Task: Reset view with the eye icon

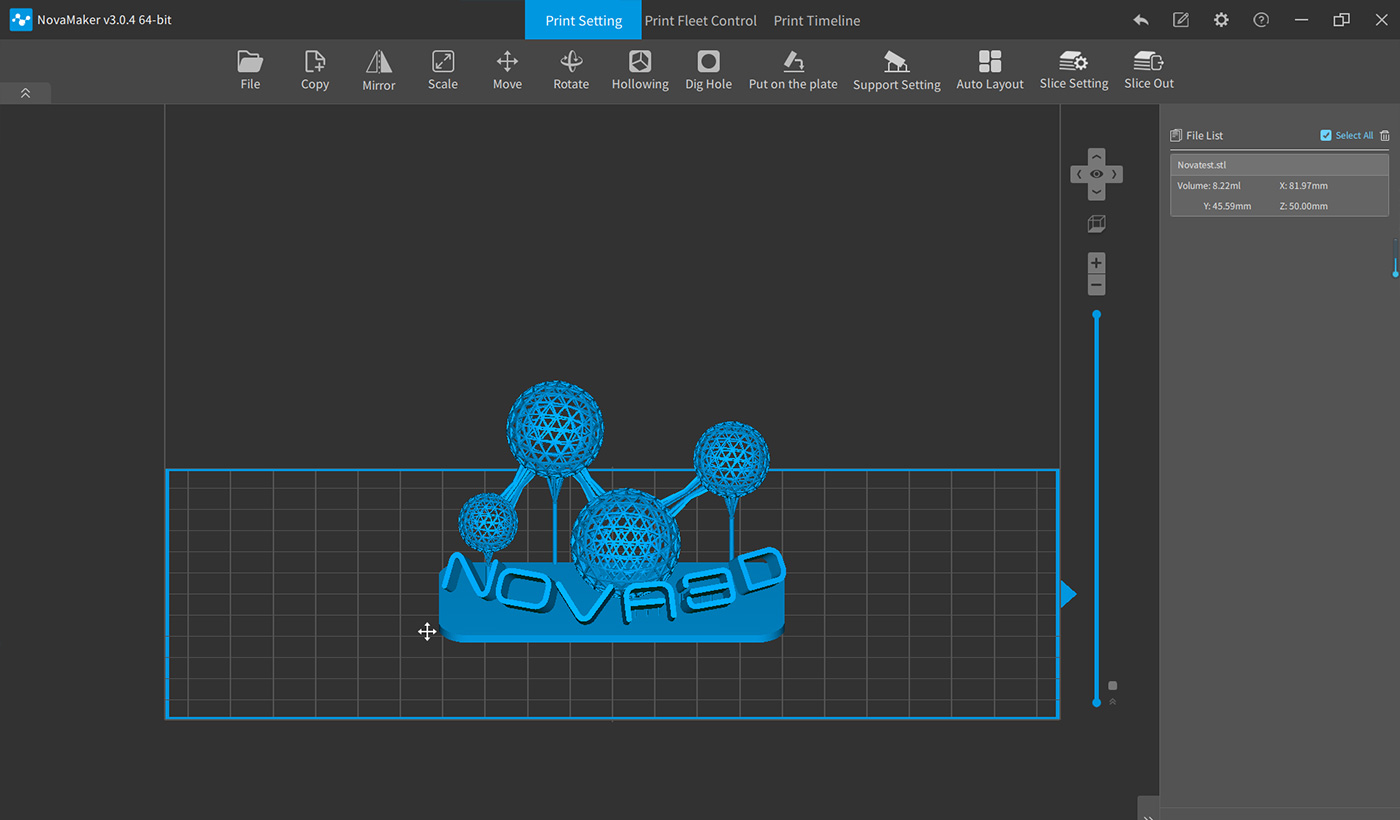Action: (x=1097, y=174)
